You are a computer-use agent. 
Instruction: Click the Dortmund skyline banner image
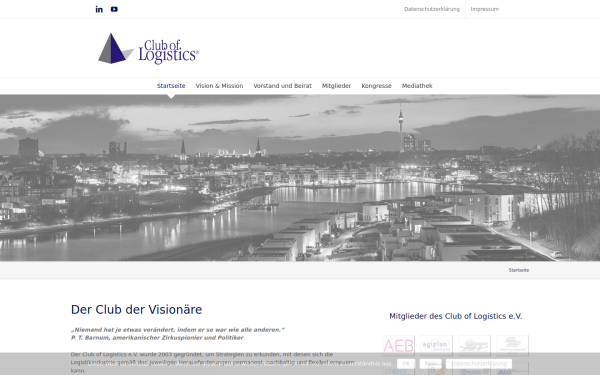[300, 178]
